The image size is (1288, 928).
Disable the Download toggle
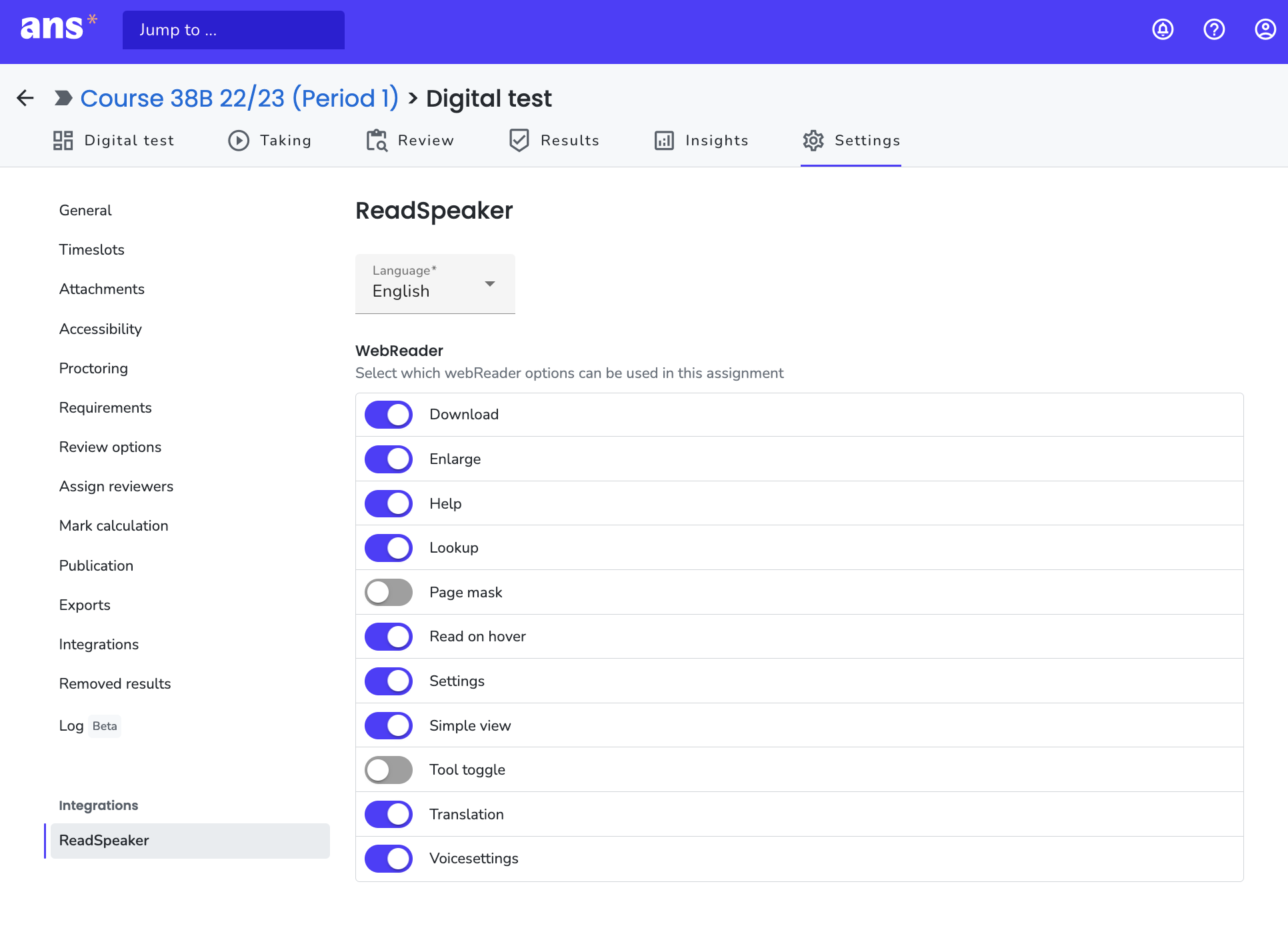[389, 415]
